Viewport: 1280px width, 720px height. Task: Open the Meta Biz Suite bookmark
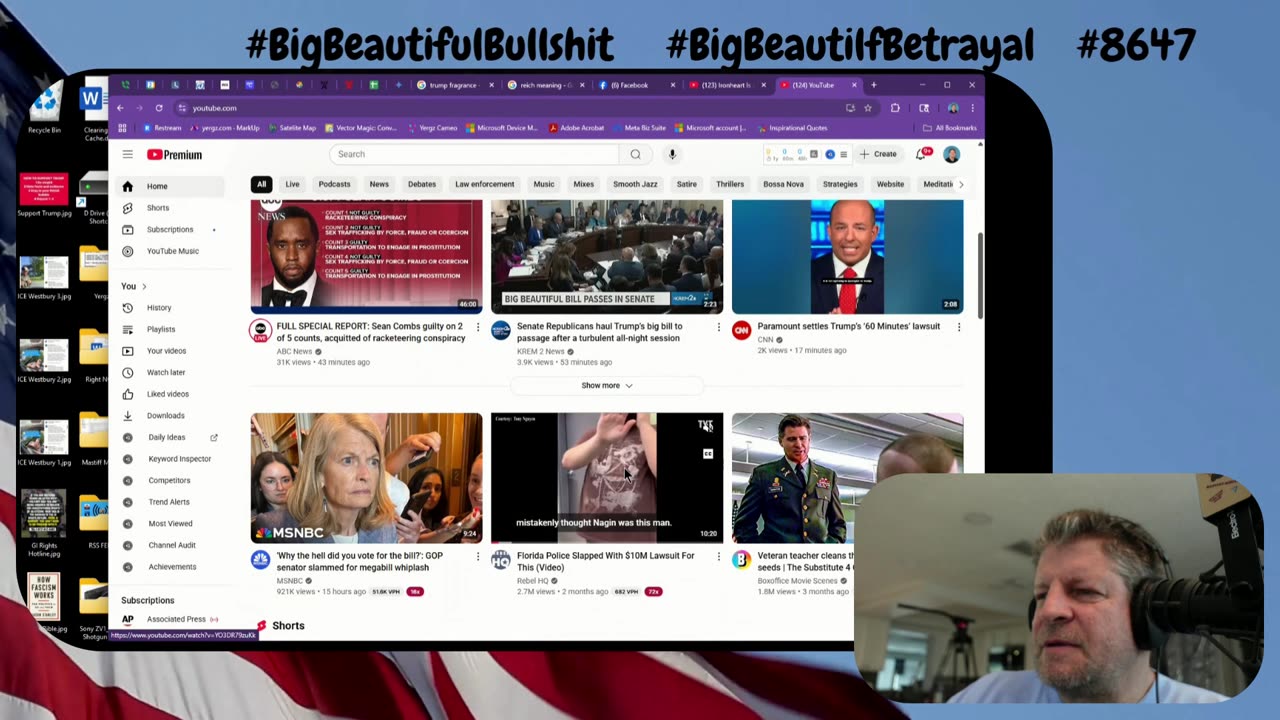click(639, 128)
